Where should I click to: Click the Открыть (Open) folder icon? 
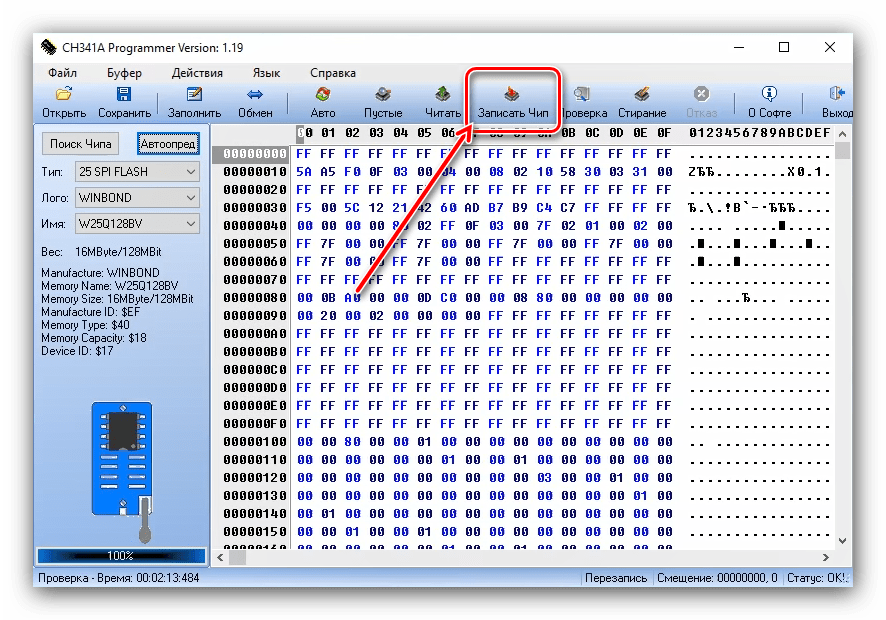[64, 95]
